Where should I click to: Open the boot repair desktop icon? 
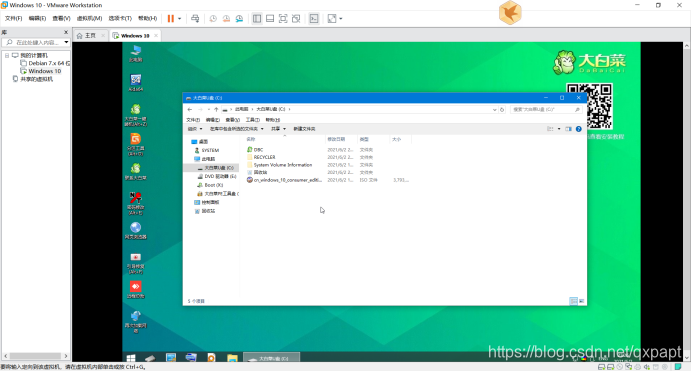click(x=135, y=263)
